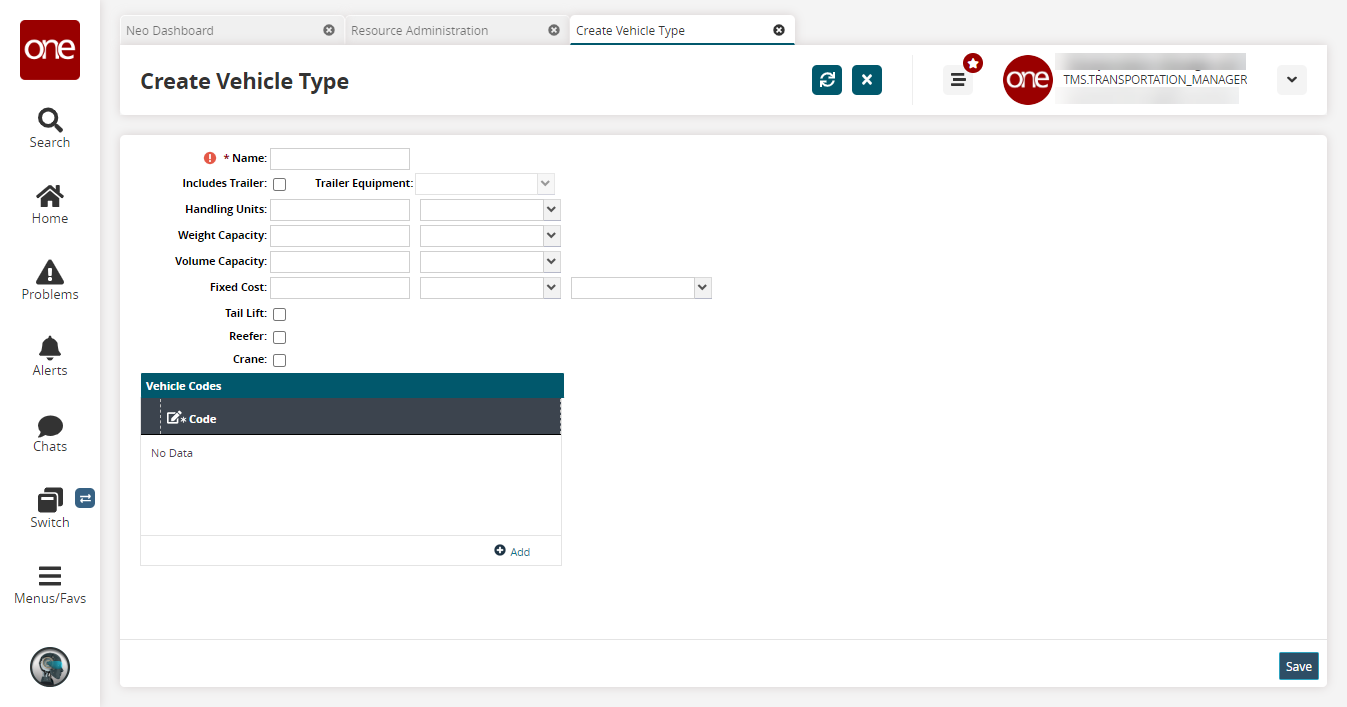Open the Menus/Favs hamburger icon

click(x=50, y=576)
